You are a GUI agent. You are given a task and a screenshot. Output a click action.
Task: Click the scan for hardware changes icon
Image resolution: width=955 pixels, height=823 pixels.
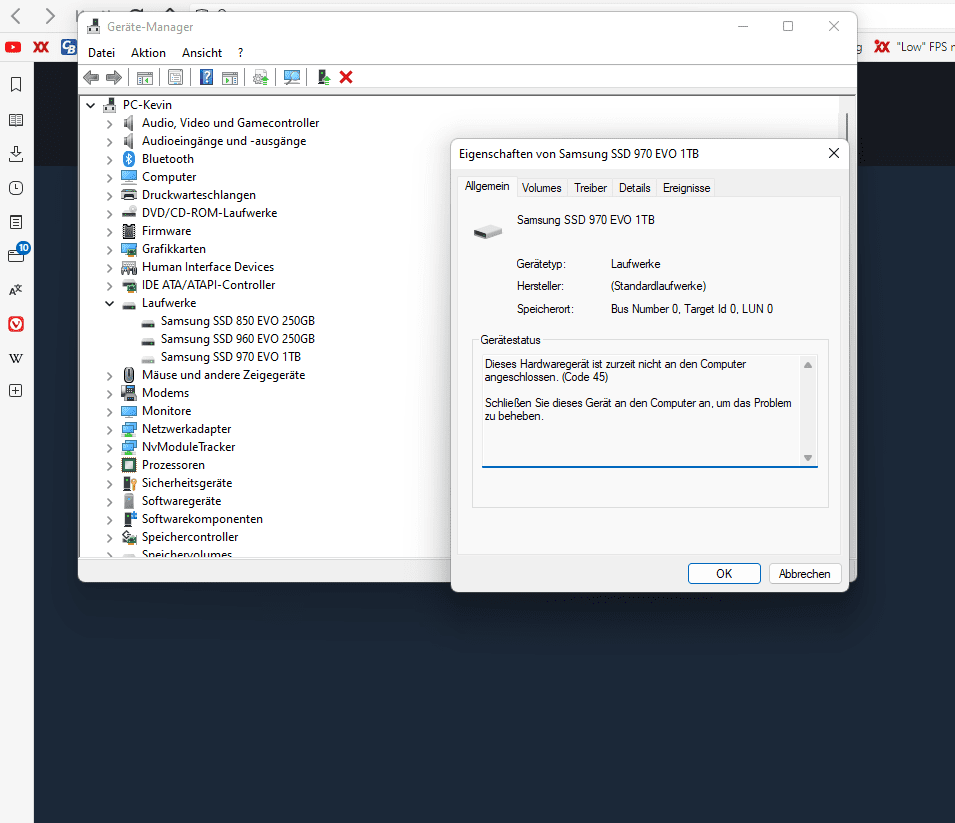click(292, 77)
